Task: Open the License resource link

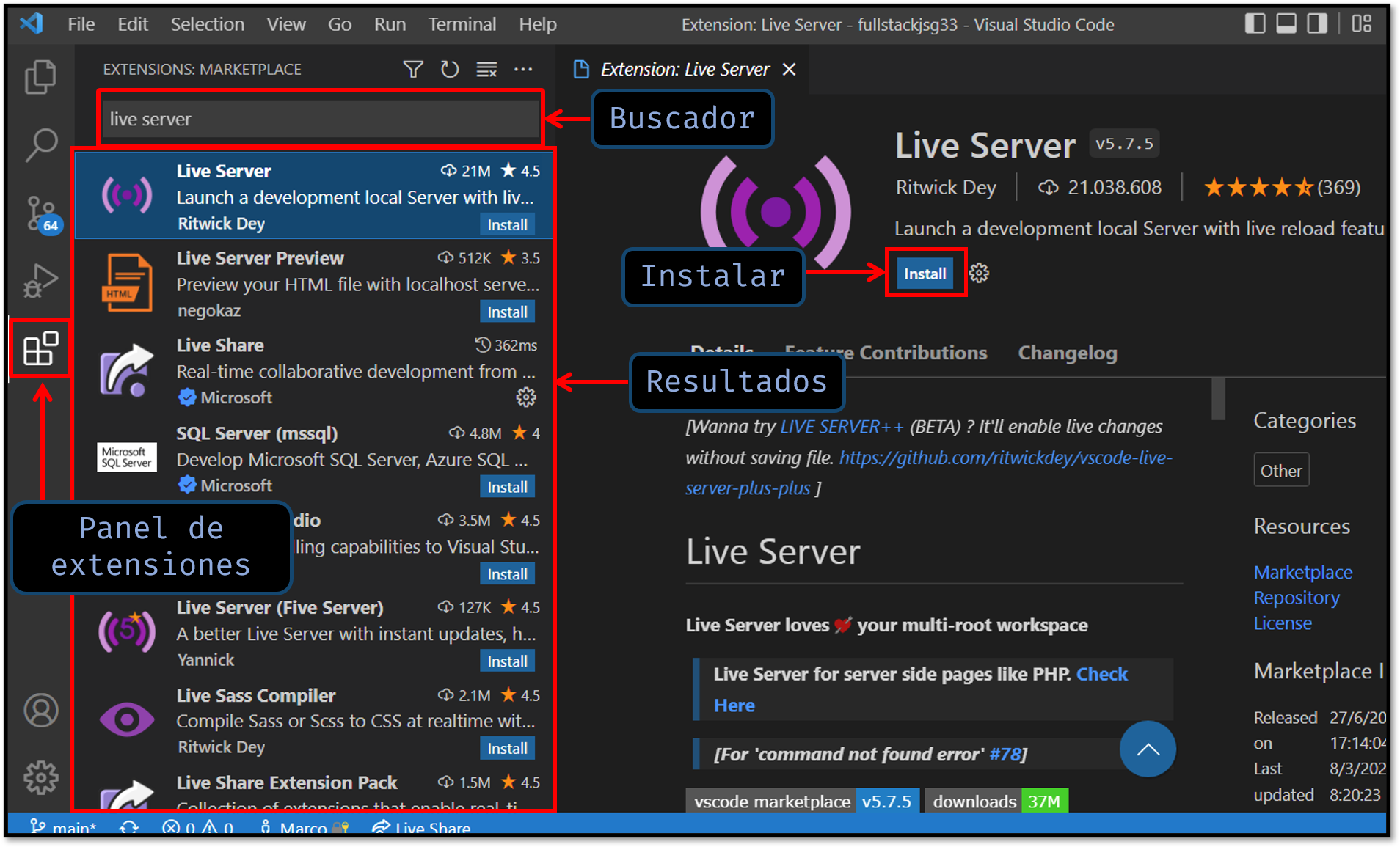Action: [1282, 623]
